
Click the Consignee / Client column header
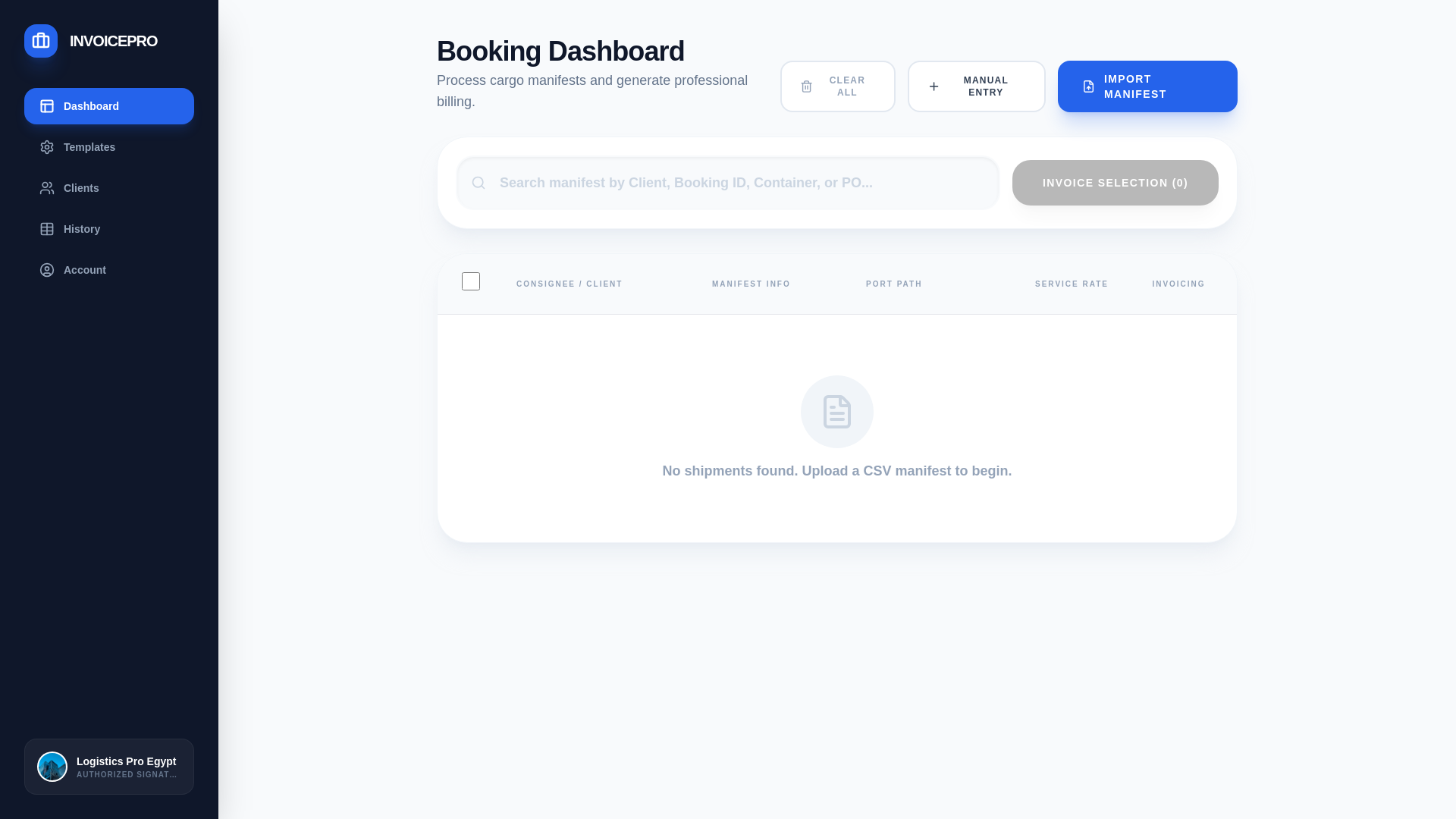tap(570, 284)
